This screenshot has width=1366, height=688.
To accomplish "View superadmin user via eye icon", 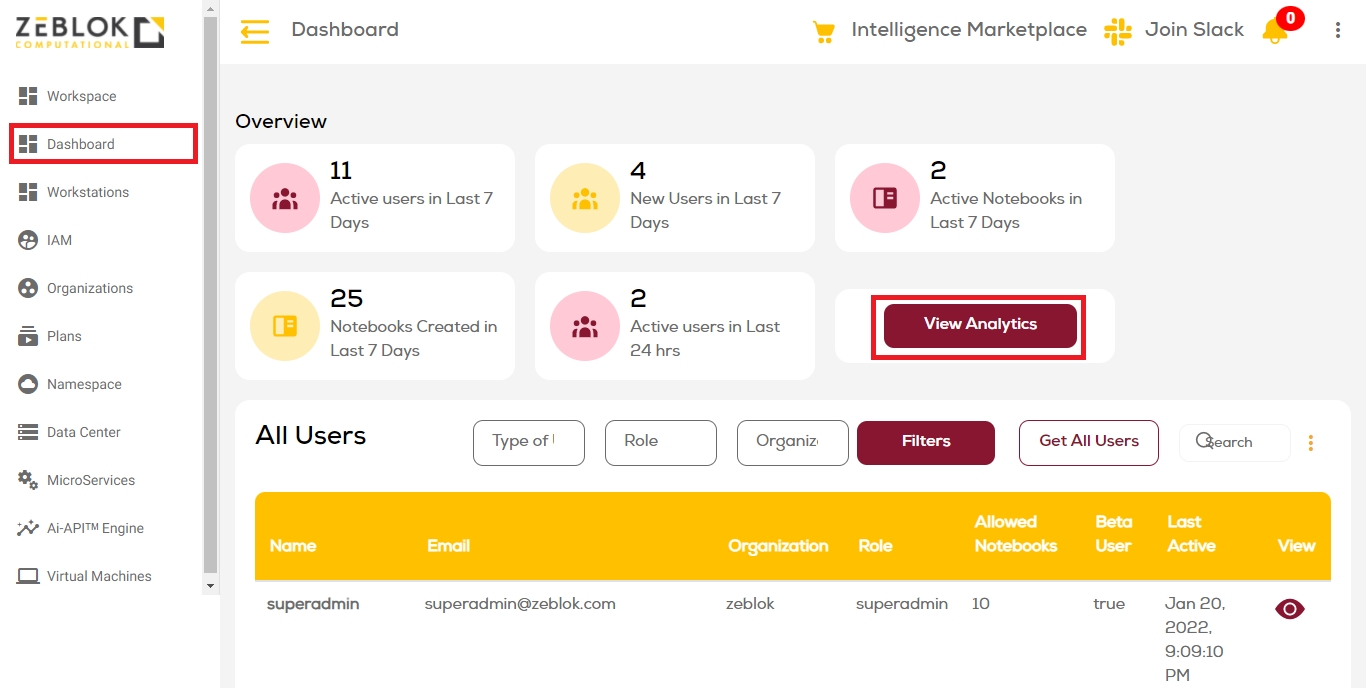I will click(1290, 609).
